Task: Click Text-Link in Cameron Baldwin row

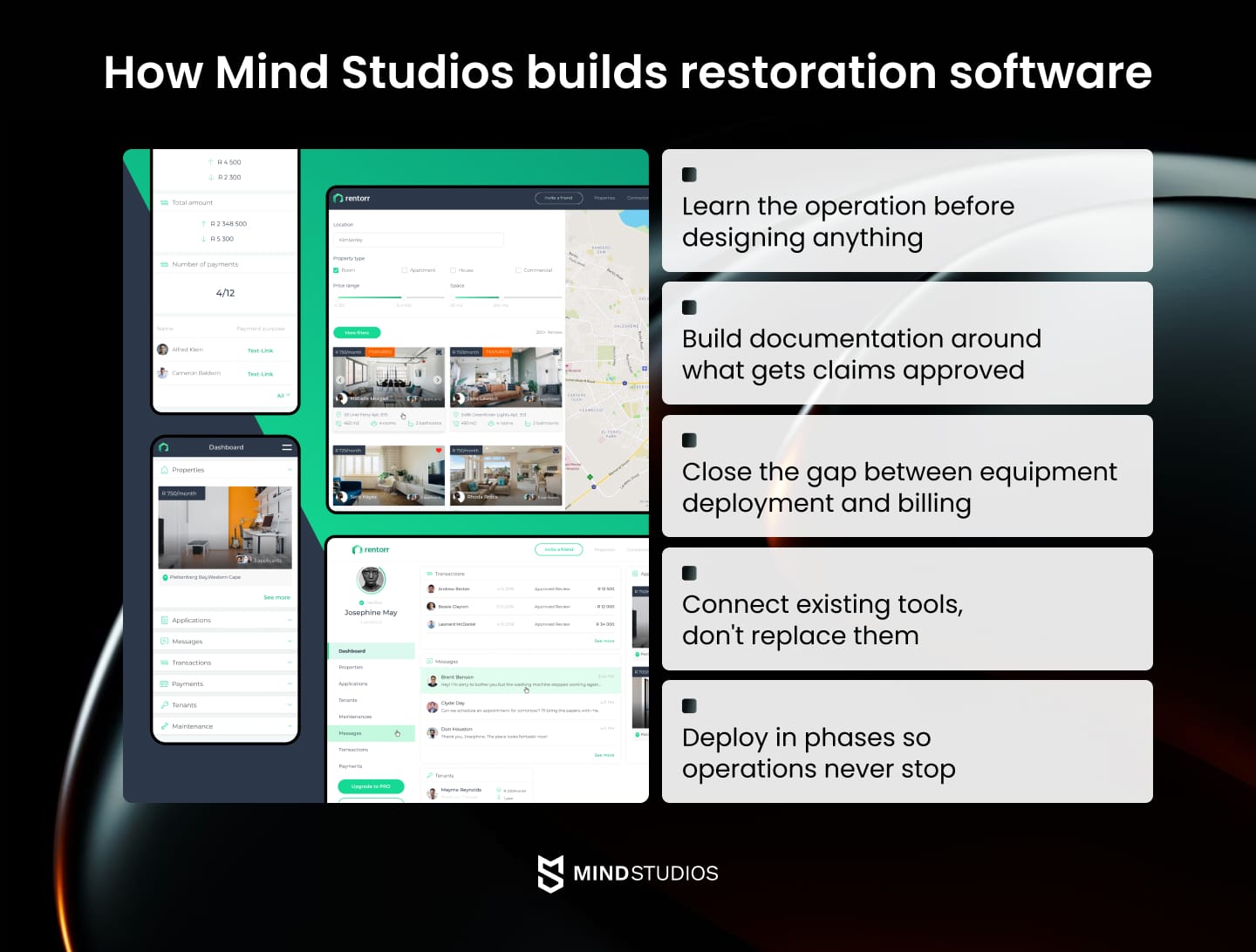Action: click(x=260, y=374)
